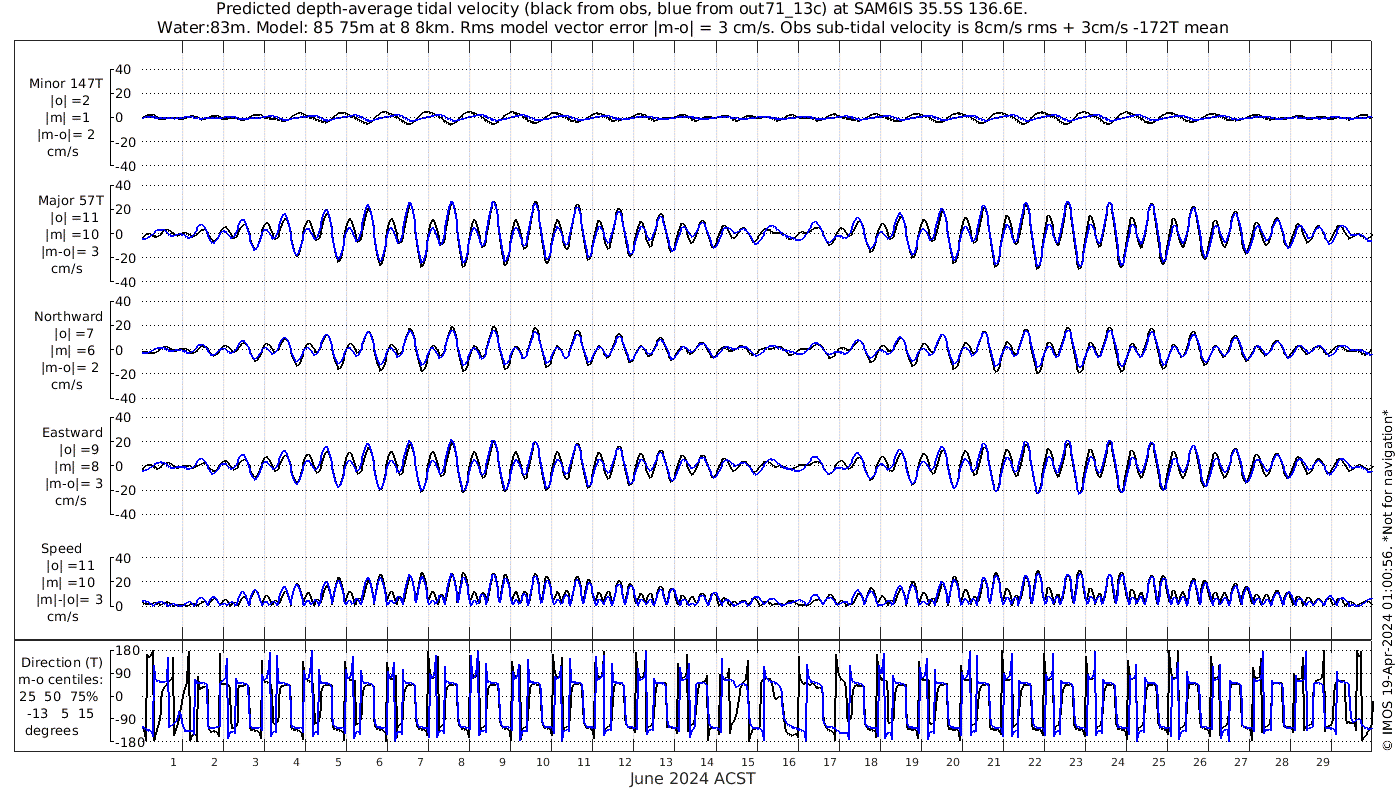The width and height of the screenshot is (1400, 800).
Task: Click the 'Eastward' panel label
Action: click(72, 432)
